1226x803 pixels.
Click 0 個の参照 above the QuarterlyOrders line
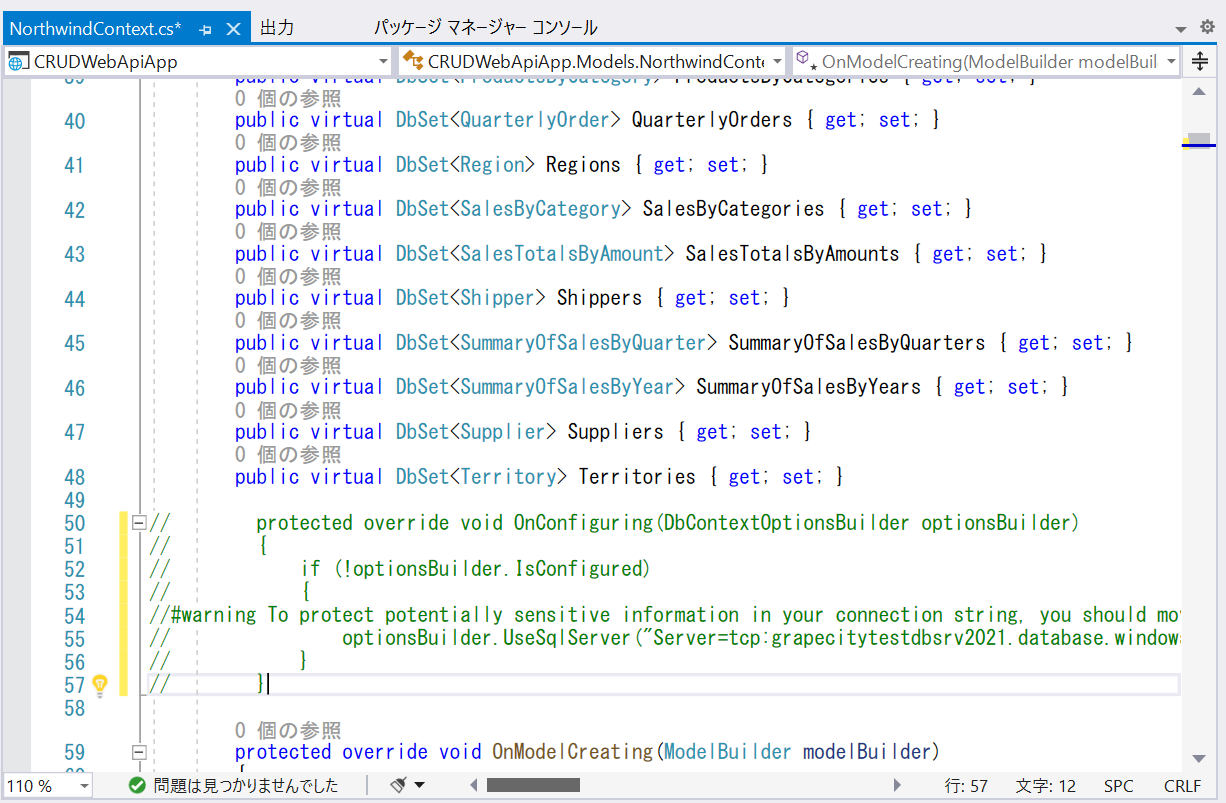(288, 98)
